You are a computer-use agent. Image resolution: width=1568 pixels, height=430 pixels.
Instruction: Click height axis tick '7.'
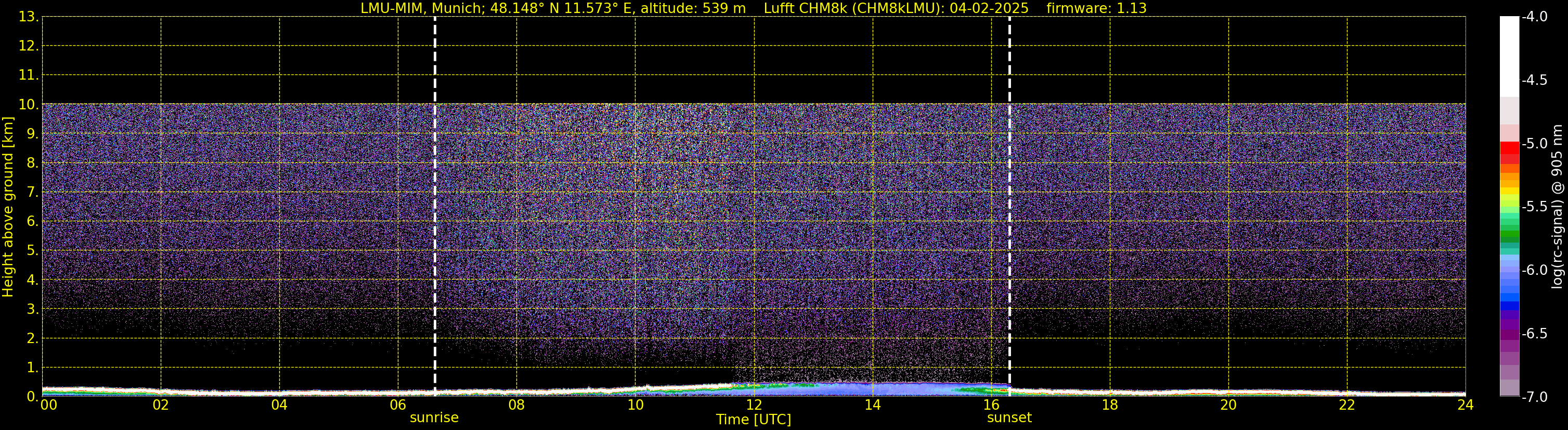(32, 193)
